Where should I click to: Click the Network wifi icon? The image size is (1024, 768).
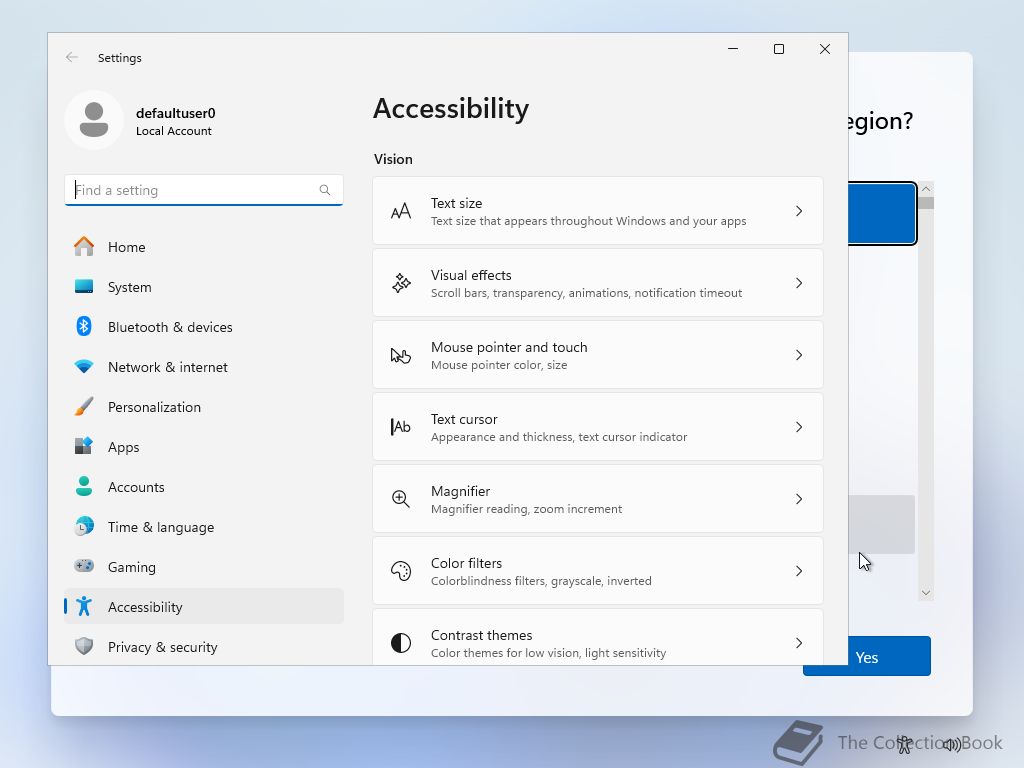pyautogui.click(x=84, y=366)
